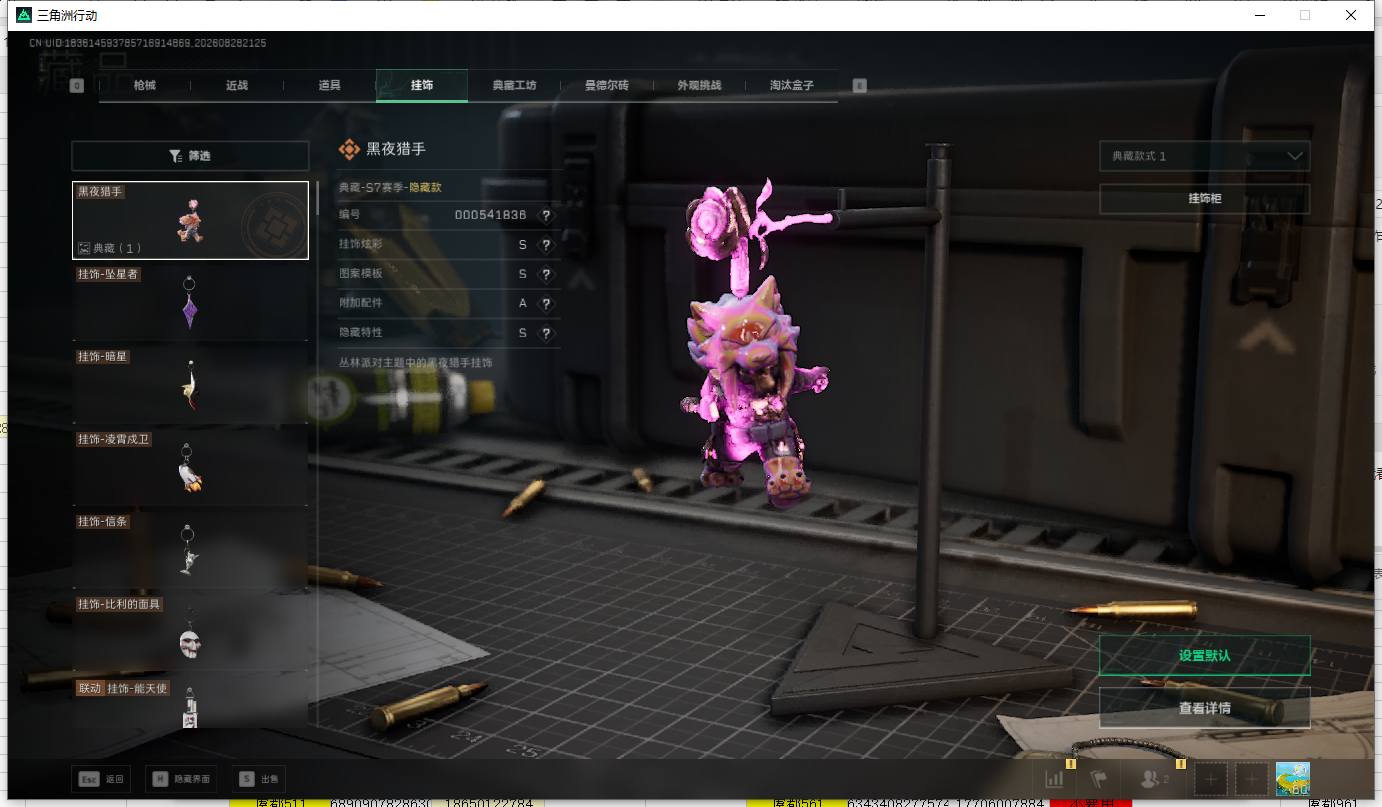Image resolution: width=1382 pixels, height=807 pixels.
Task: Click the second plus squad slot
Action: [x=1251, y=779]
